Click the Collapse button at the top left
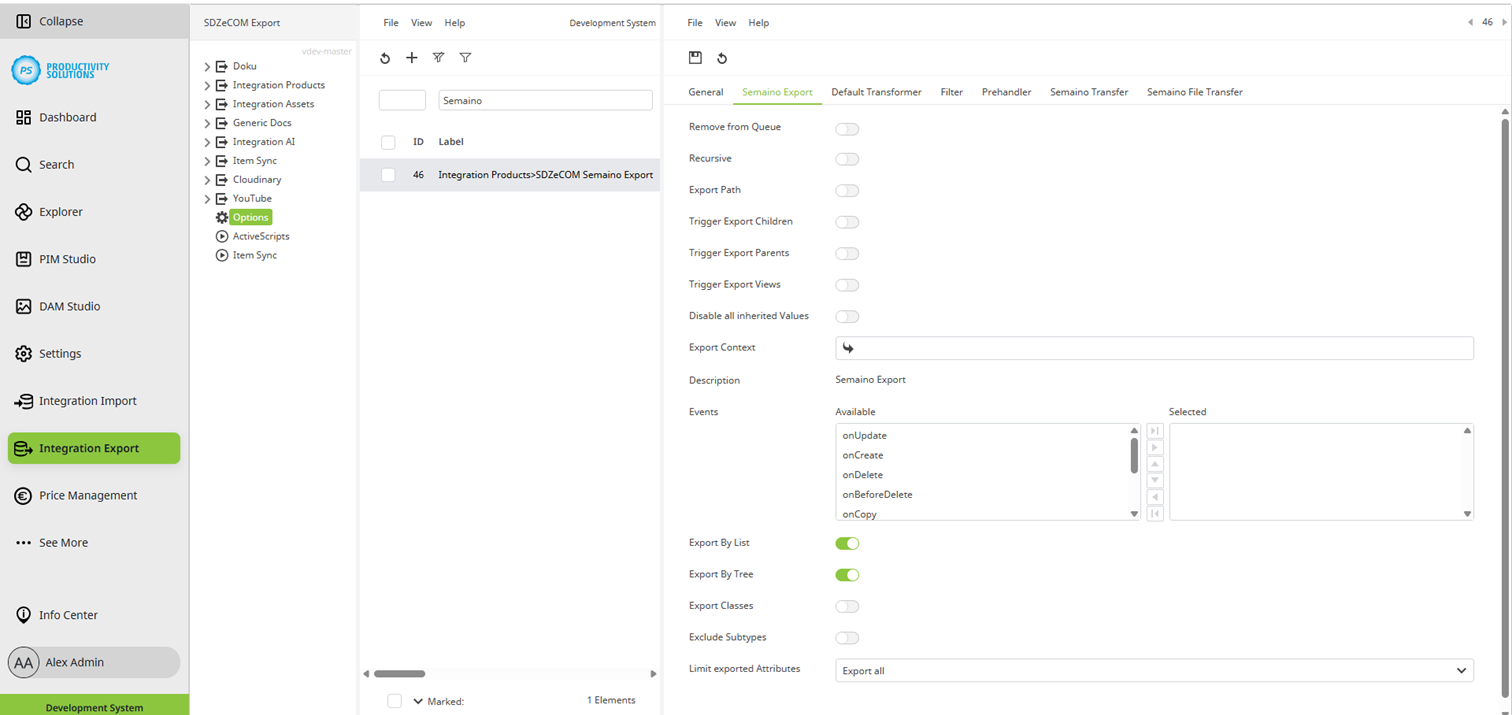The height and width of the screenshot is (715, 1512). click(45, 20)
